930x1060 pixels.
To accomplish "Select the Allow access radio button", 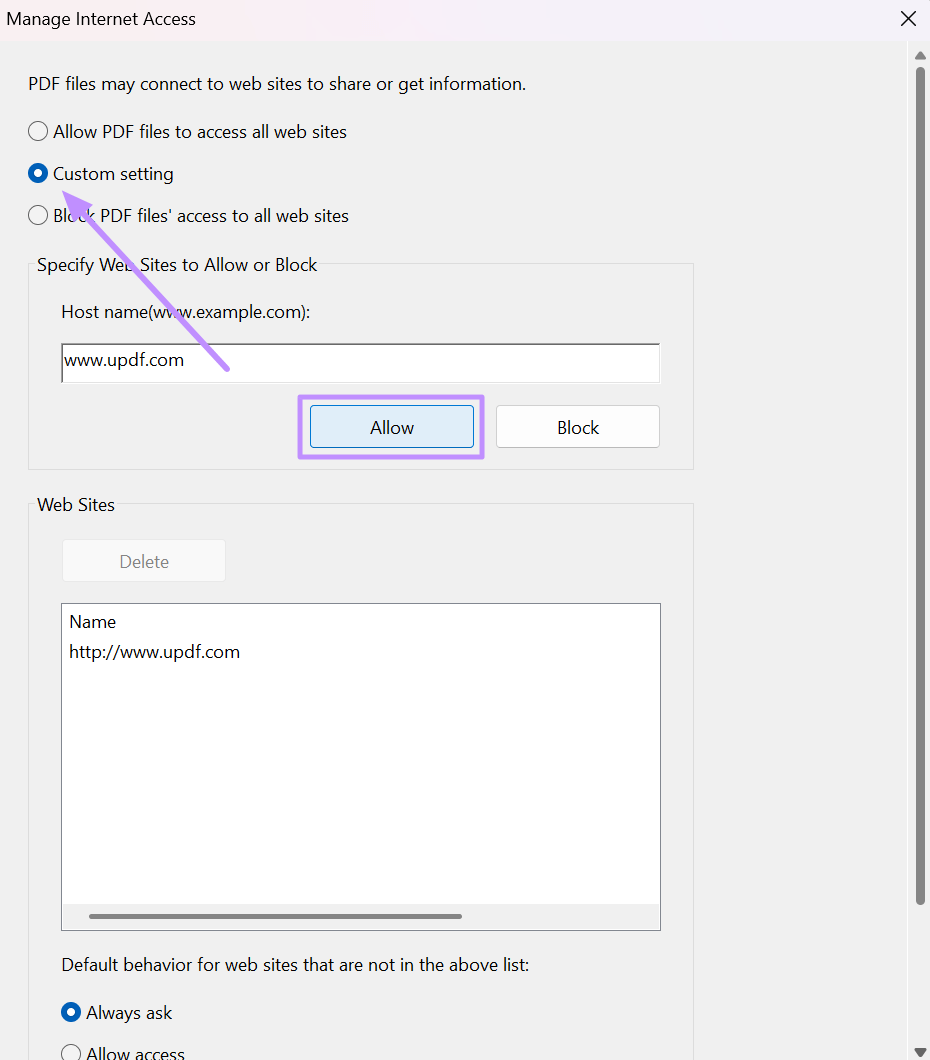I will (x=71, y=1053).
